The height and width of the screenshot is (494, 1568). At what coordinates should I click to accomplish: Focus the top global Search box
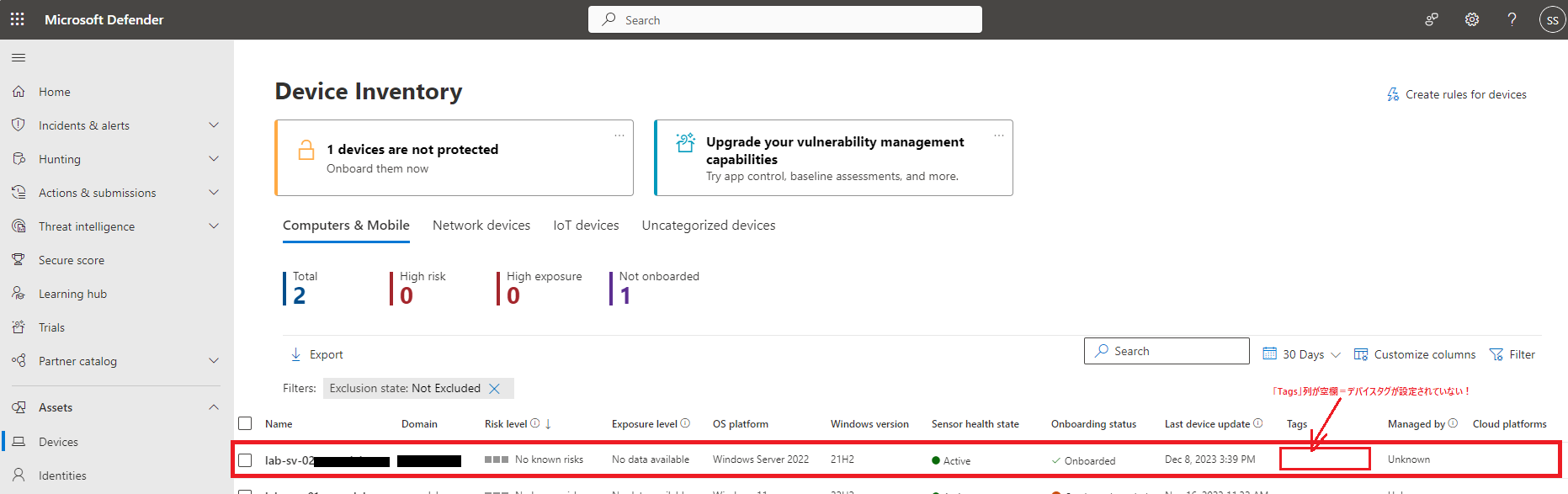[x=785, y=19]
